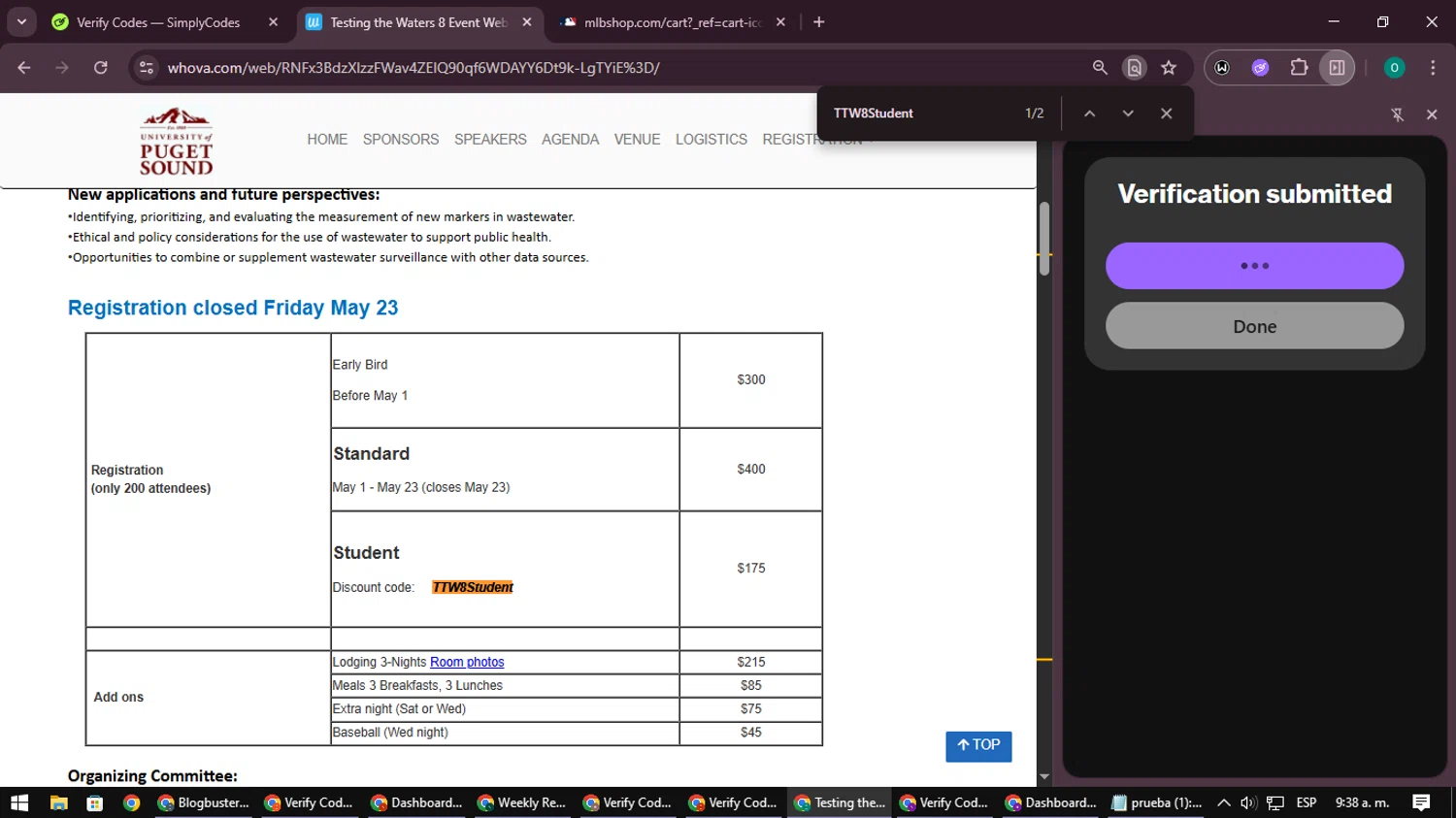Click the University of Puget Sound logo
This screenshot has height=818, width=1456.
[176, 141]
